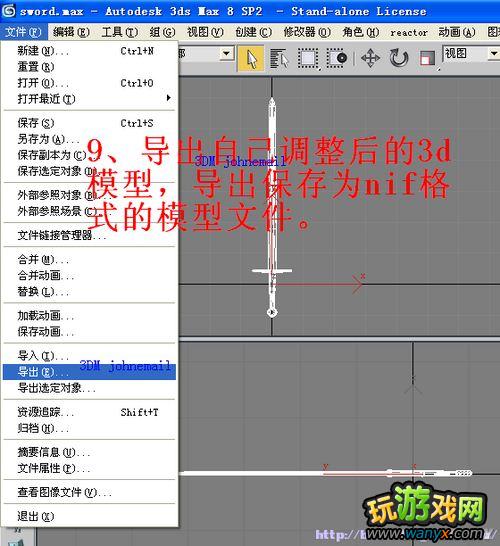Click the sword model in top viewport
500x546 pixels.
272,208
